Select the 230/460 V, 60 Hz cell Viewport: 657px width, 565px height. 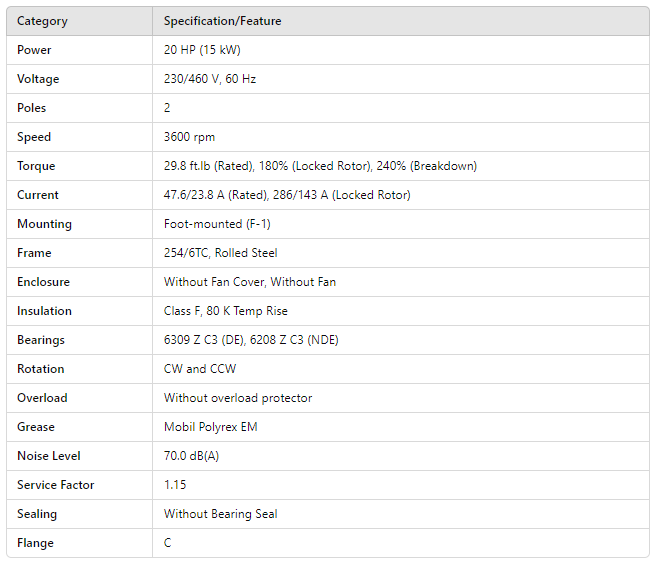(x=210, y=79)
